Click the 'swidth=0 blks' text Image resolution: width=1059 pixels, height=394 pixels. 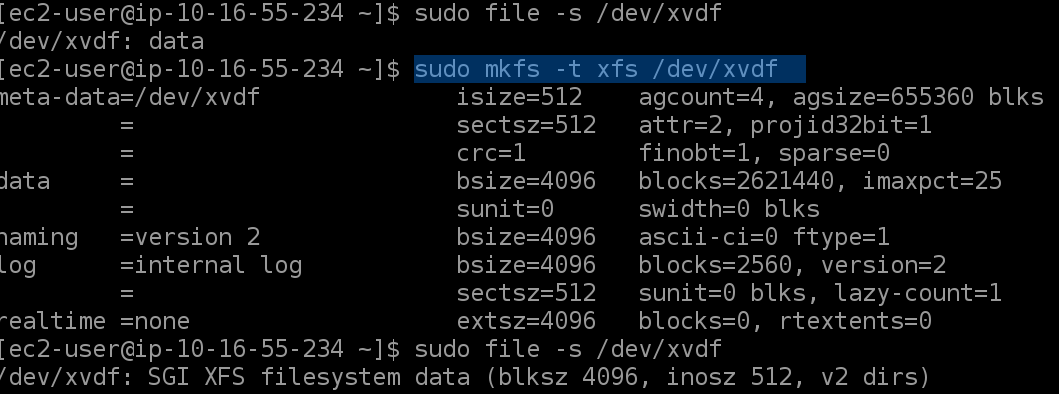click(729, 209)
